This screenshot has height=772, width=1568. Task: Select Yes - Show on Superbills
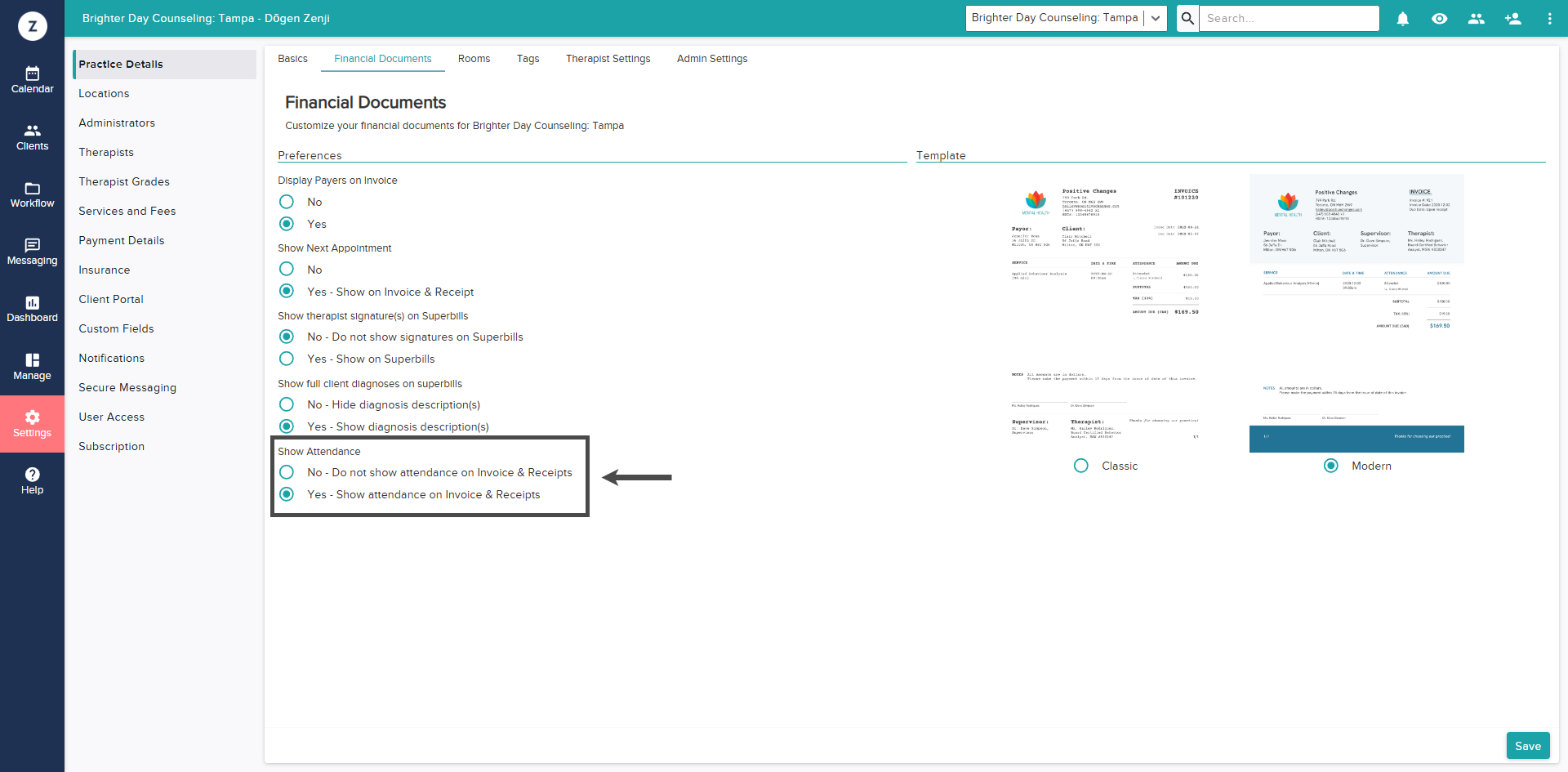tap(287, 359)
